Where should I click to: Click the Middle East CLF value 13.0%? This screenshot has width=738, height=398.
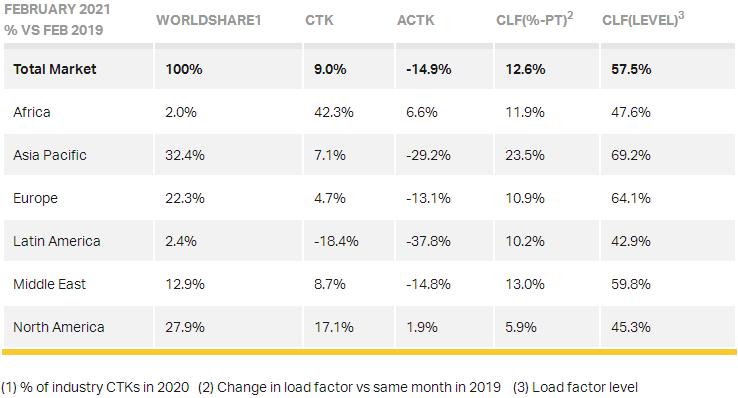(x=525, y=284)
